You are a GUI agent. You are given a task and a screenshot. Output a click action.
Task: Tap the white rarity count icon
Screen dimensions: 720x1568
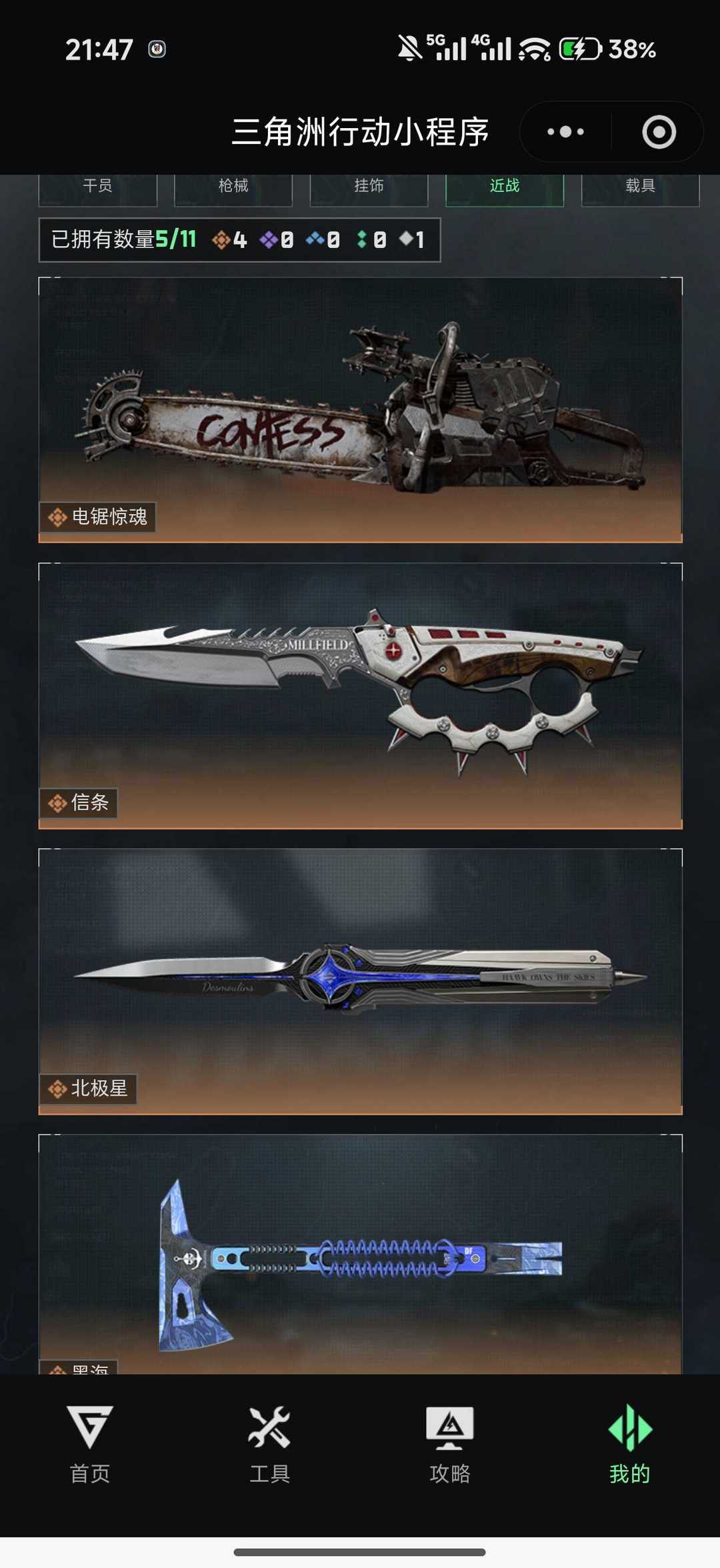tap(405, 238)
